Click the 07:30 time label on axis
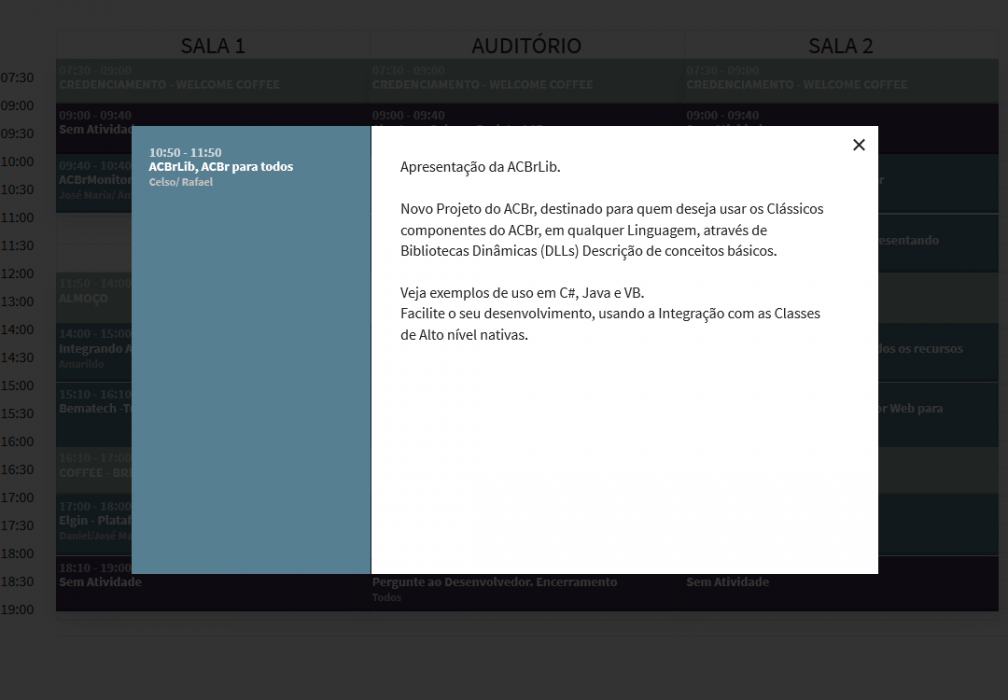This screenshot has width=1008, height=700. (17, 78)
